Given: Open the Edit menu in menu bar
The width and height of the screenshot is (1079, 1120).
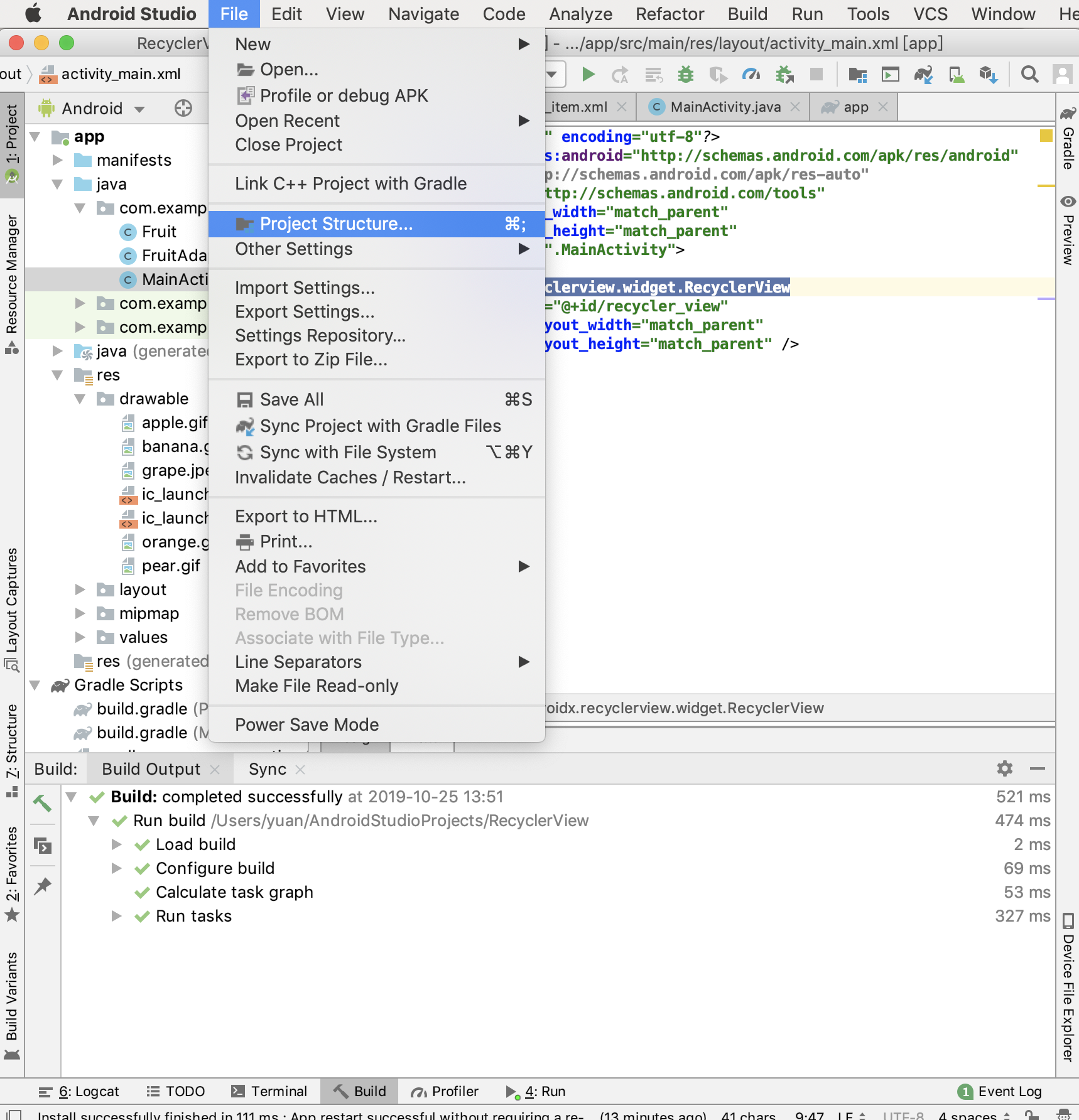Looking at the screenshot, I should [286, 14].
